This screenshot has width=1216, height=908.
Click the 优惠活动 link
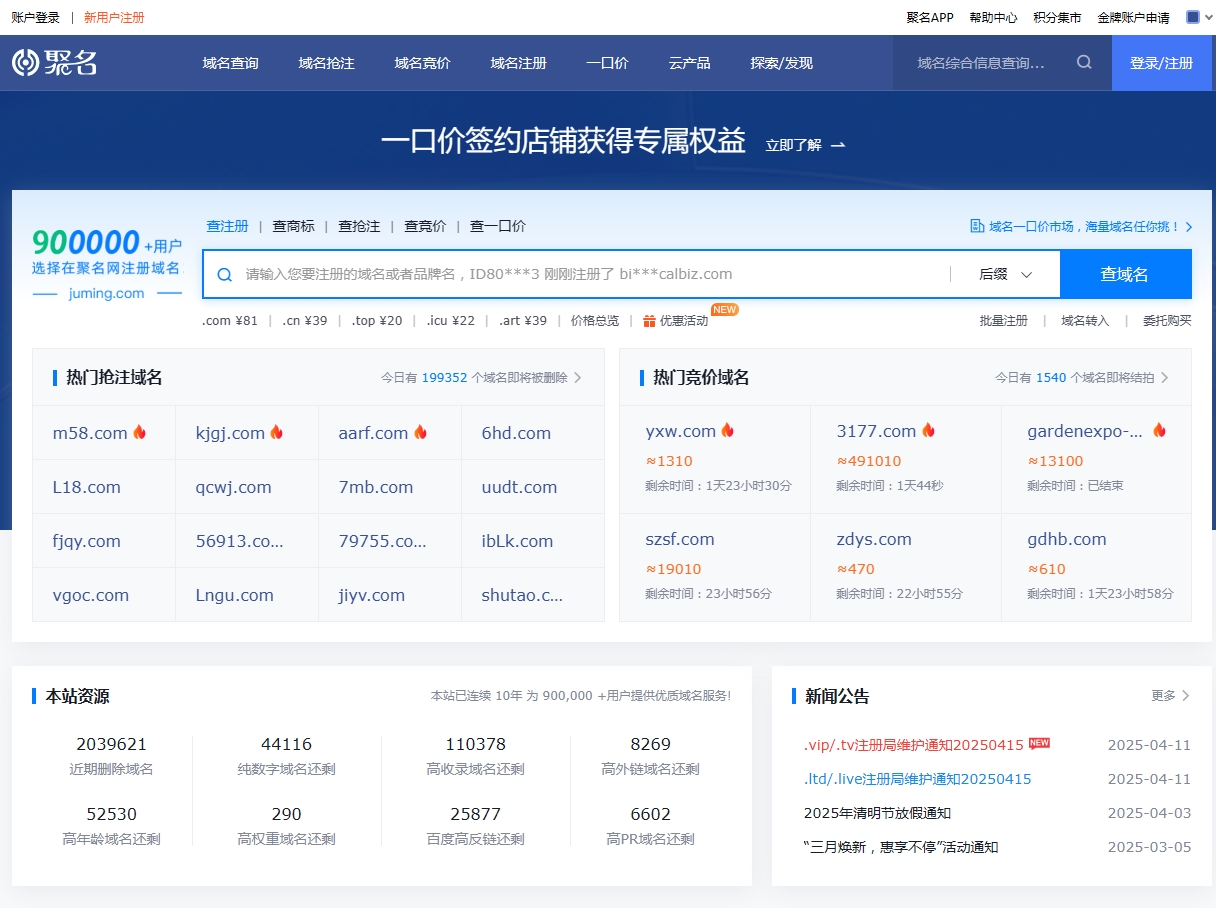click(x=684, y=321)
